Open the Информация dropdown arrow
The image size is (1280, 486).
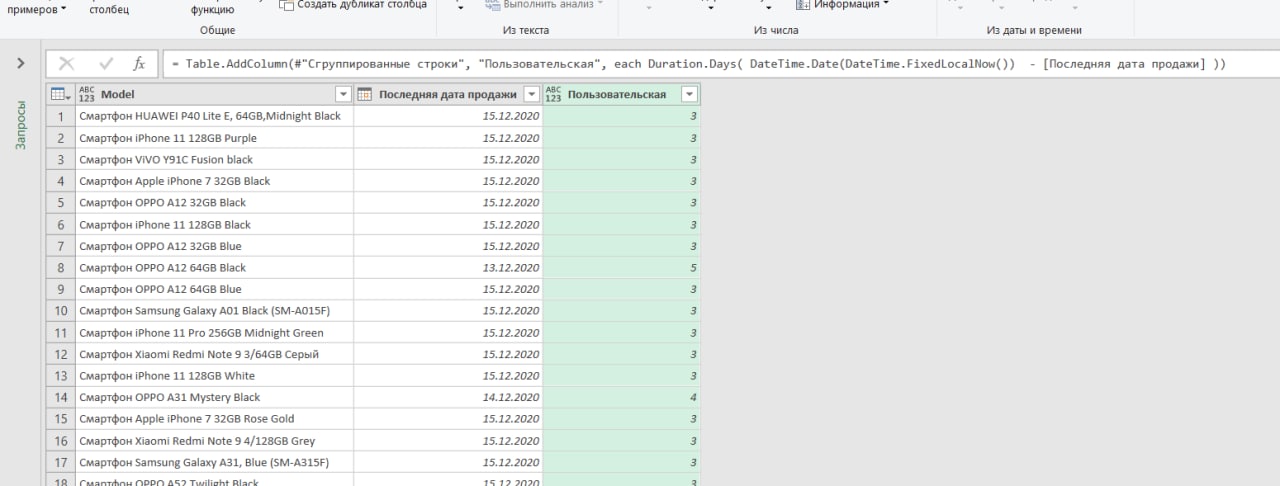point(886,4)
